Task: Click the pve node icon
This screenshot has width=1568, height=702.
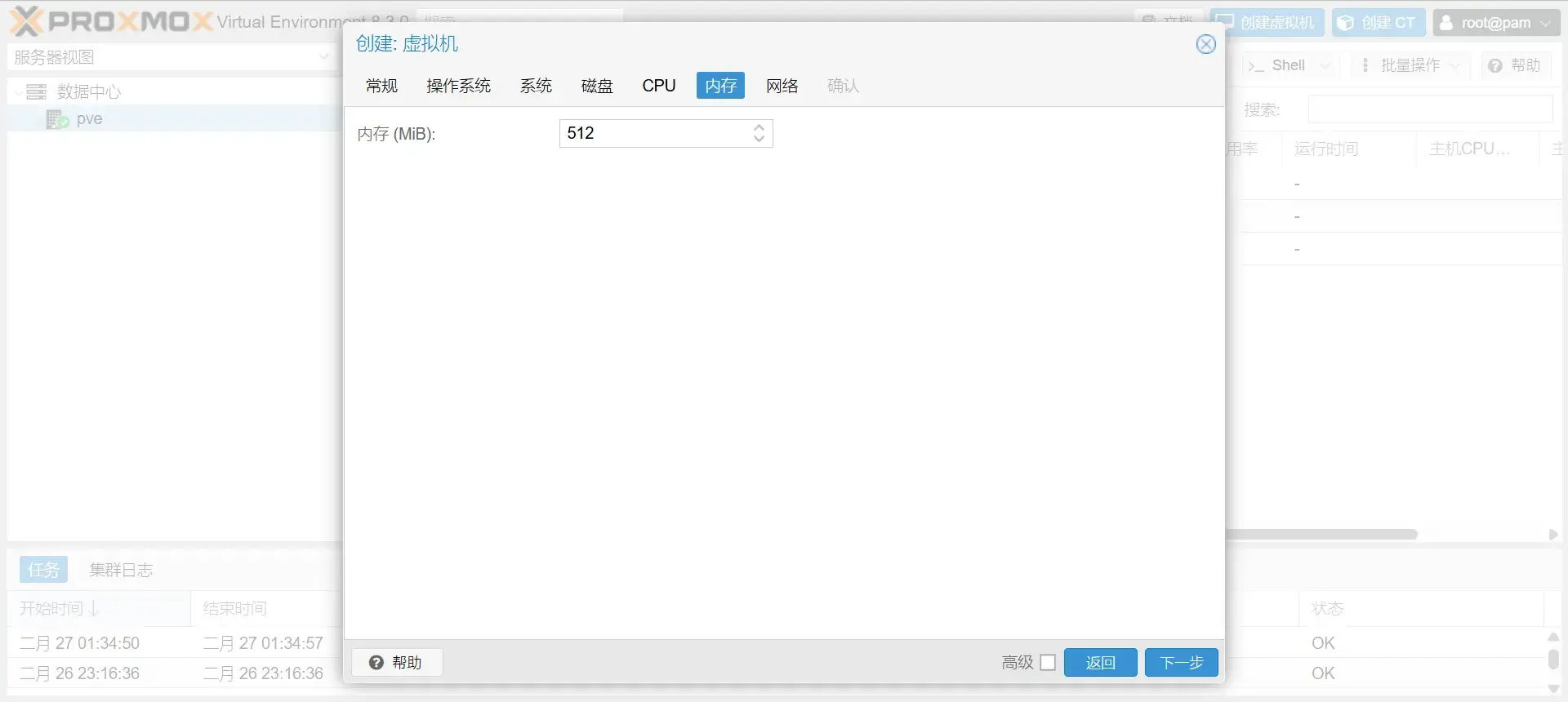Action: (x=57, y=119)
